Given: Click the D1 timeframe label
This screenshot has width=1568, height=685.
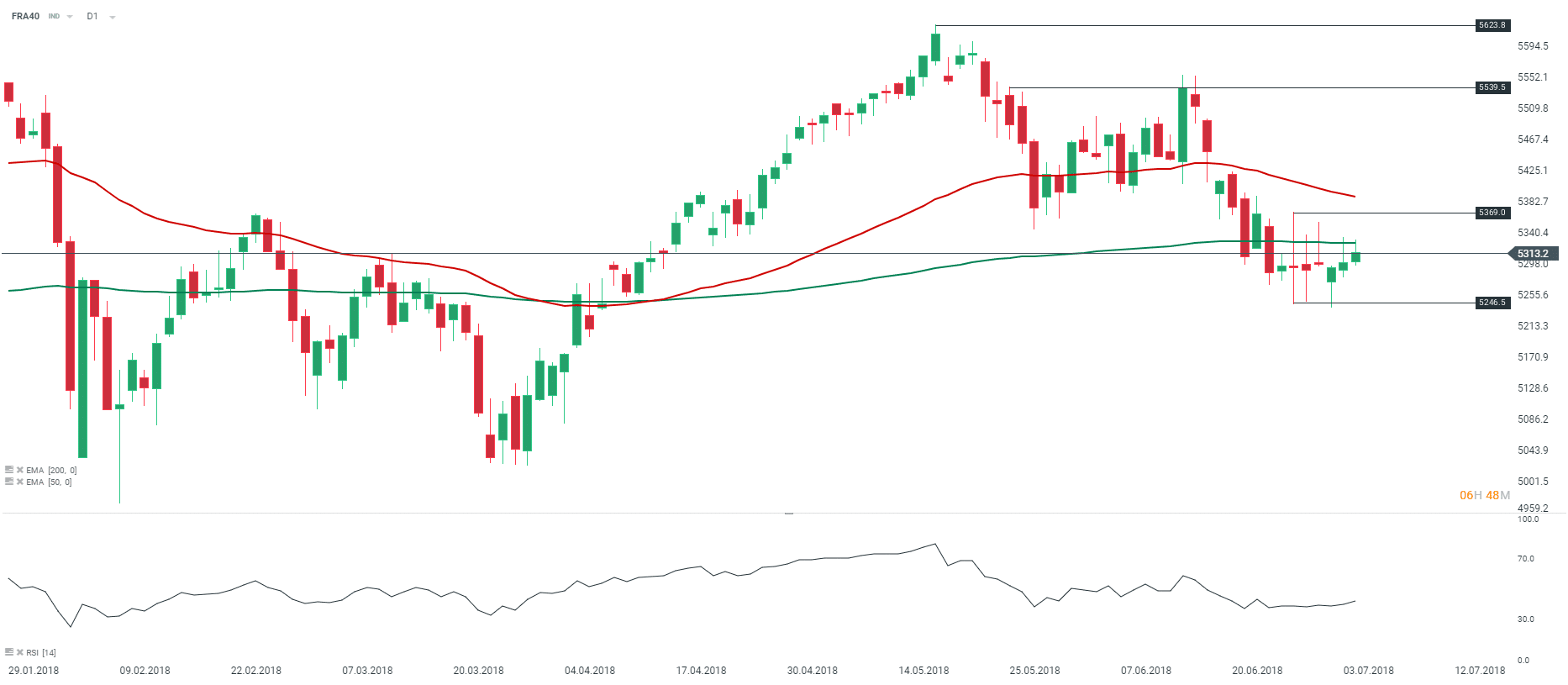Looking at the screenshot, I should [92, 16].
